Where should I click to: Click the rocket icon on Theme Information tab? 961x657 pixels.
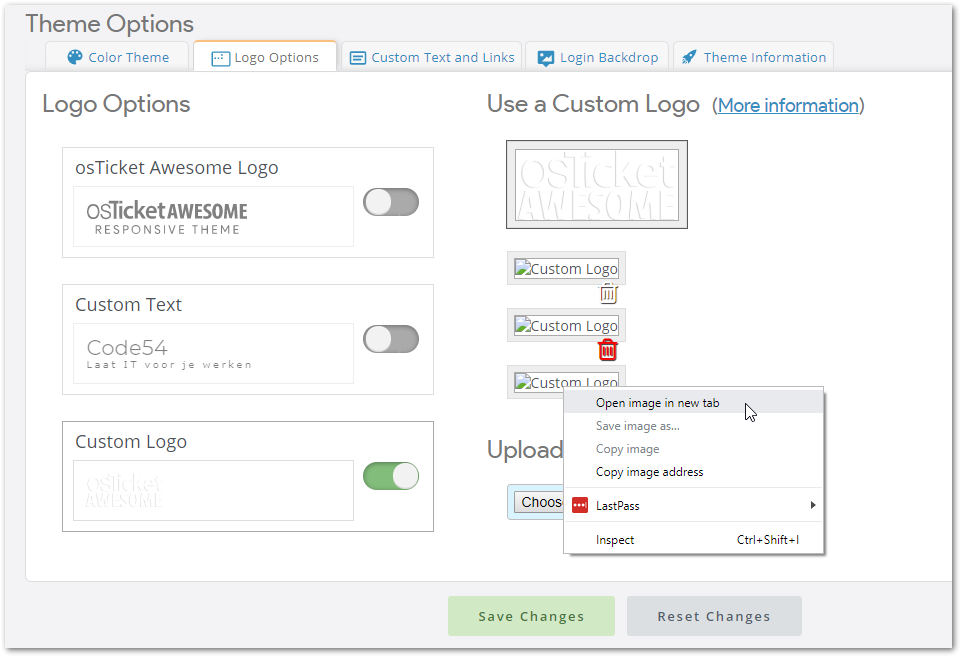[689, 57]
